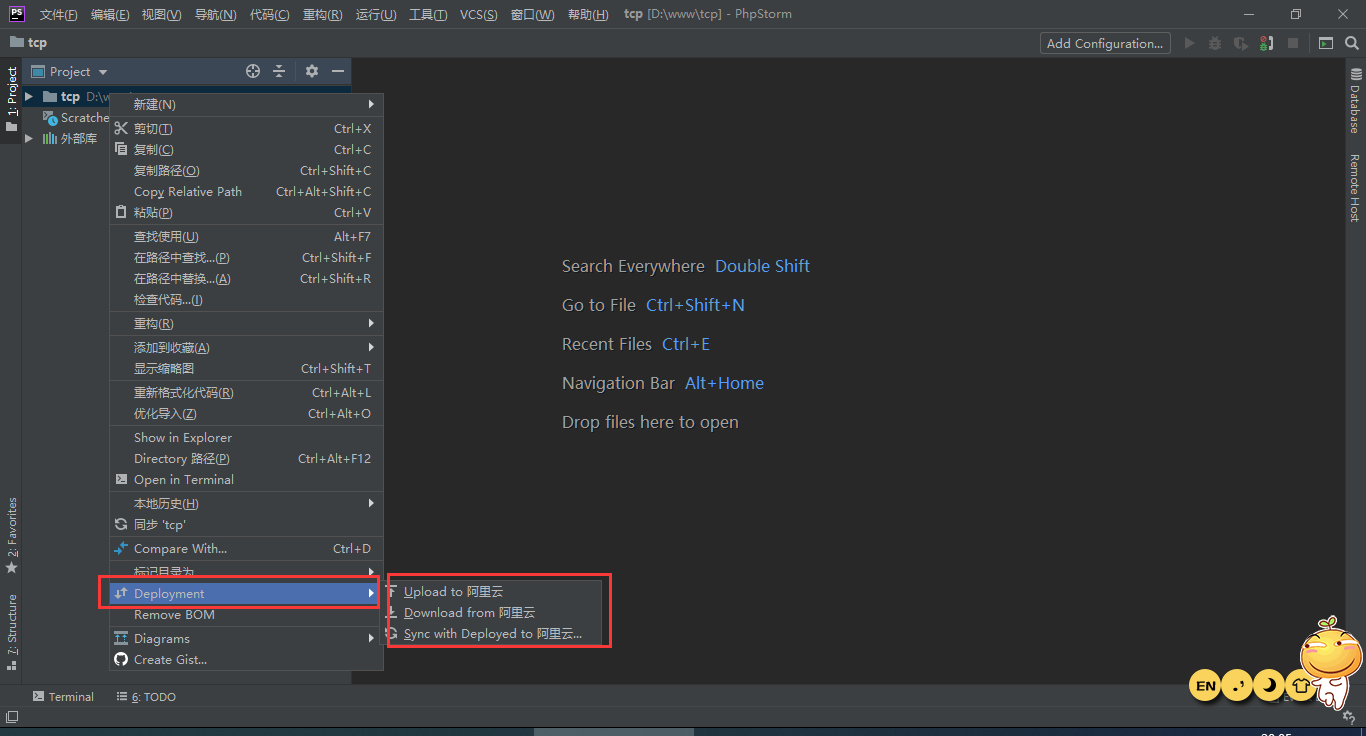The width and height of the screenshot is (1366, 736).
Task: Click the tool windows square in bottom-left corner
Action: (x=11, y=716)
